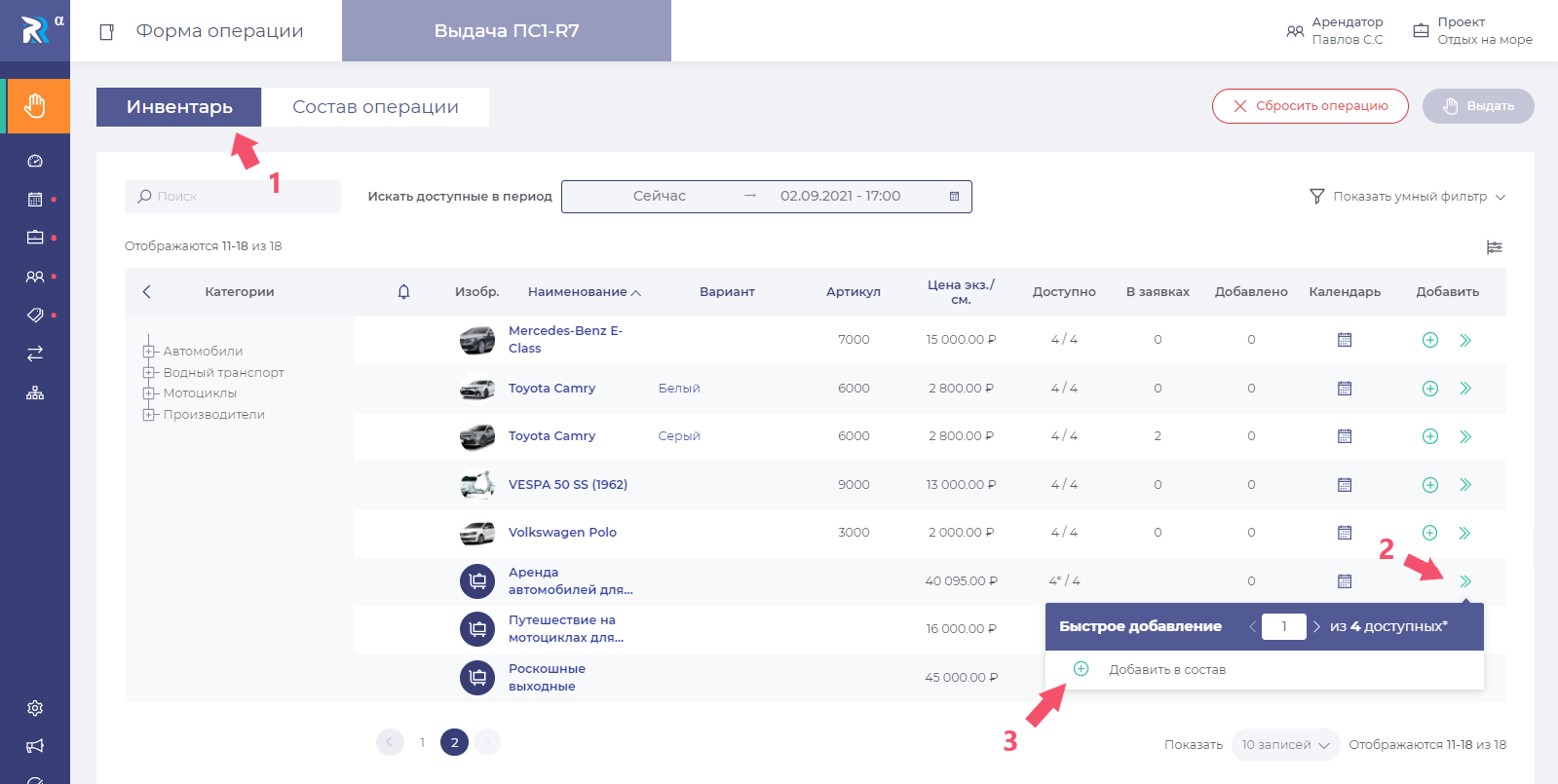Open quick add for Mercedes-Benz E-Class

[x=1465, y=340]
